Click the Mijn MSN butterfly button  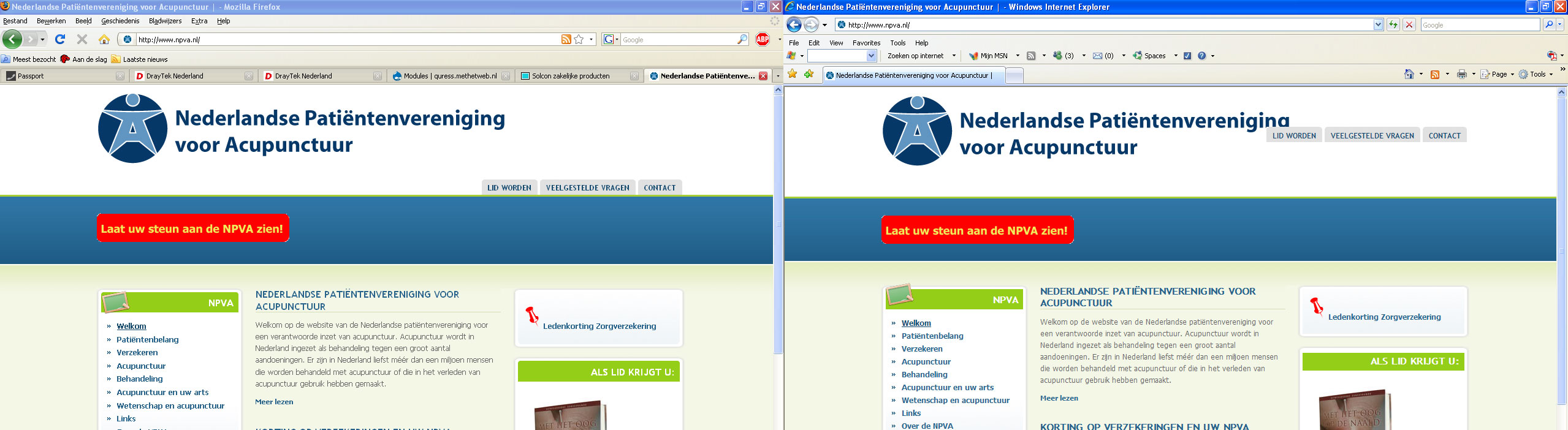point(988,56)
